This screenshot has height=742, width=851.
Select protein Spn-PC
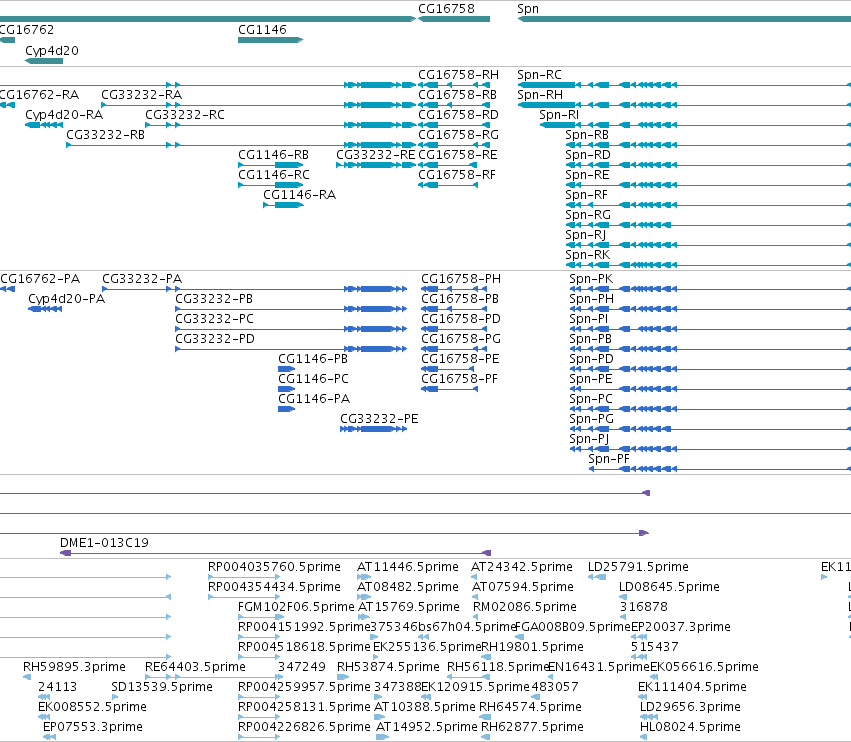tap(590, 398)
